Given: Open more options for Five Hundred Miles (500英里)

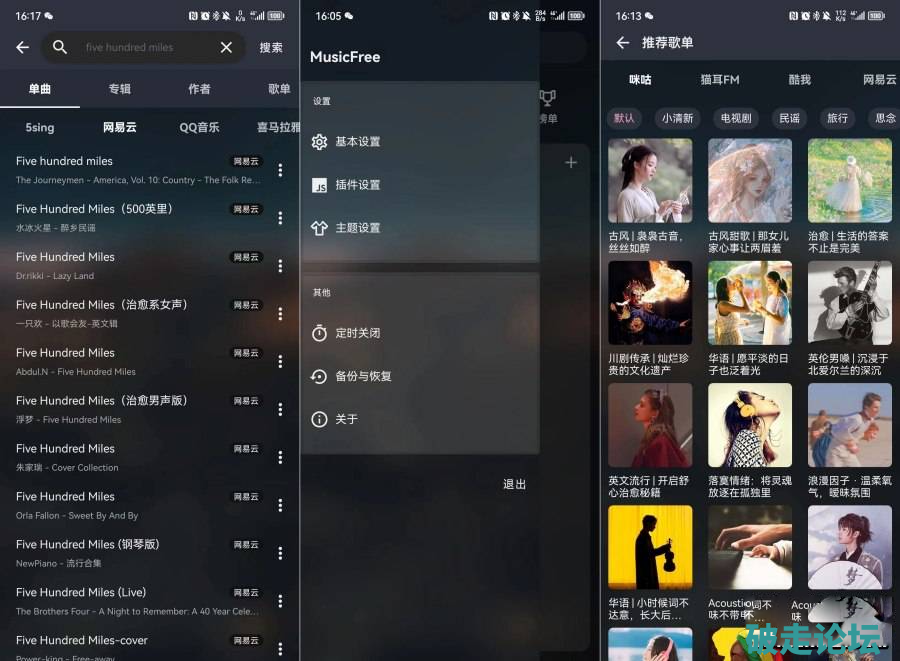Looking at the screenshot, I should (x=280, y=218).
